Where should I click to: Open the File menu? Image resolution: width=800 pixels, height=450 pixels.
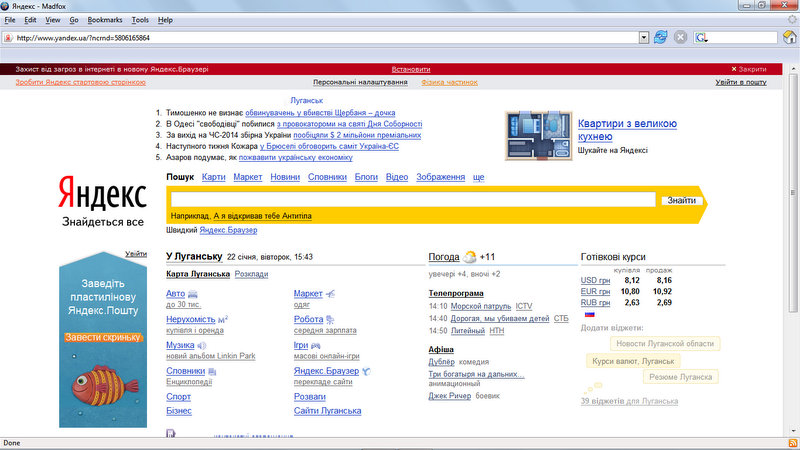10,20
